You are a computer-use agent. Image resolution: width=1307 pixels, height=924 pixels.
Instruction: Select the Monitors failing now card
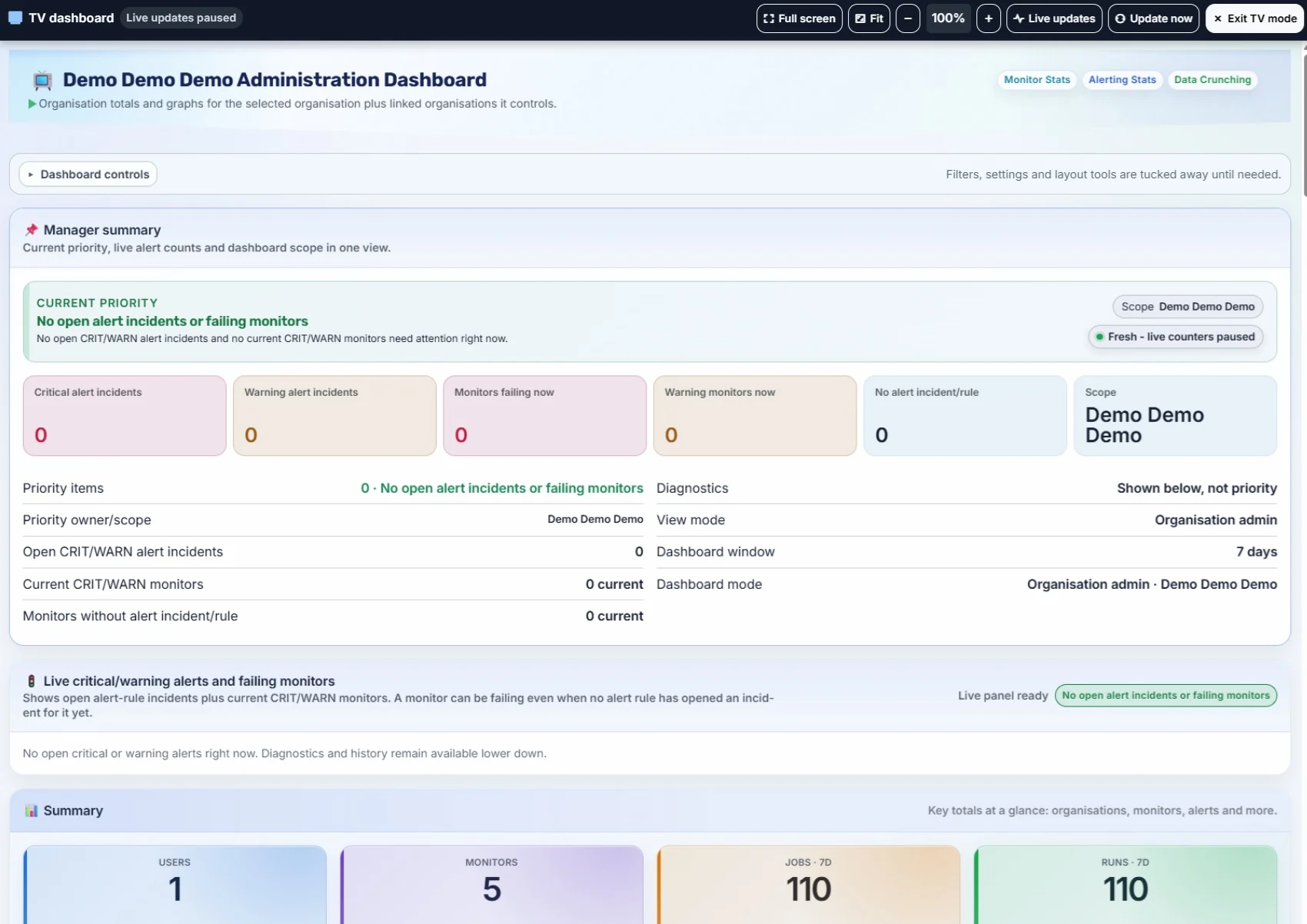click(545, 416)
